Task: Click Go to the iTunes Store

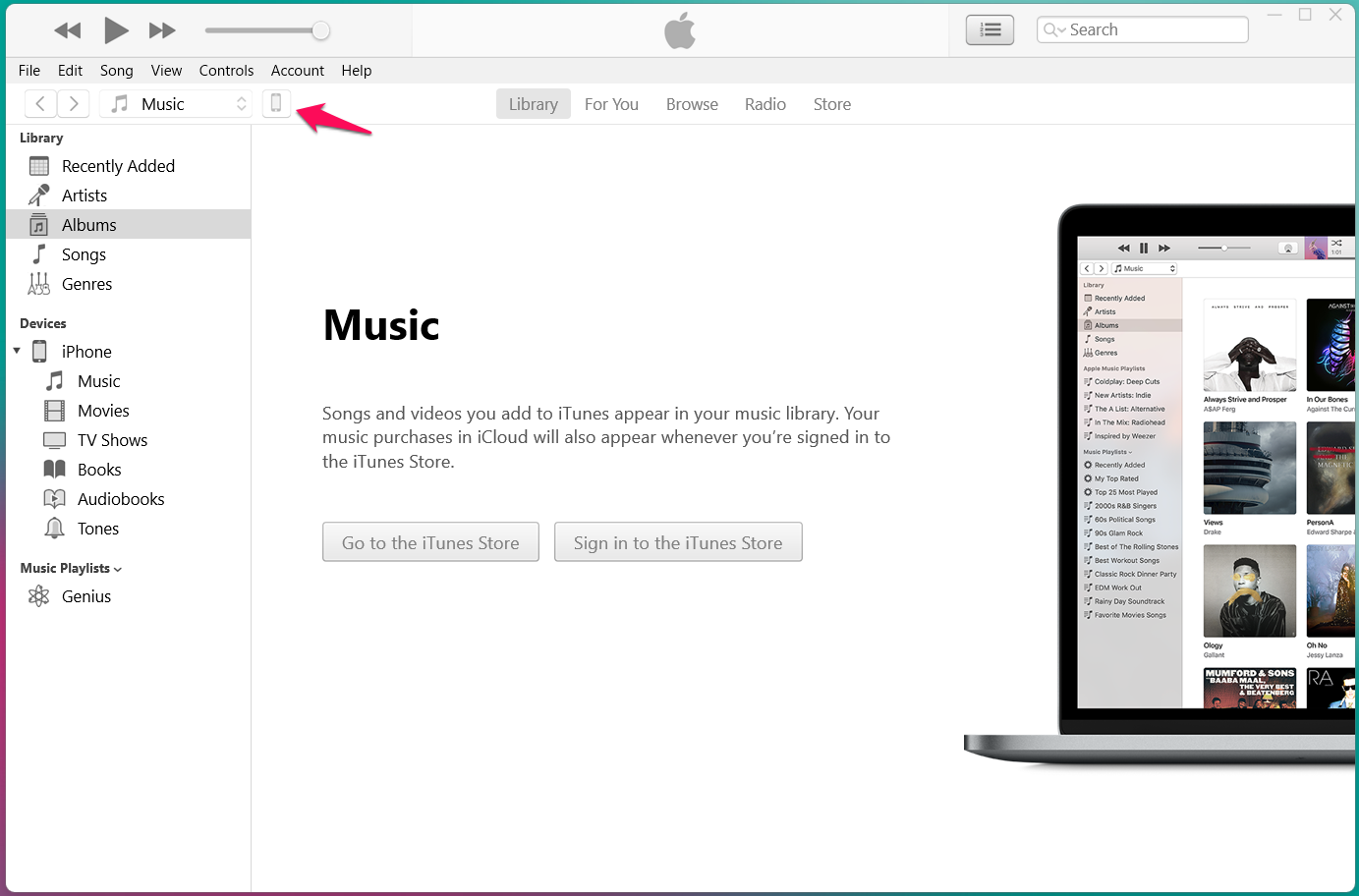Action: click(x=430, y=542)
